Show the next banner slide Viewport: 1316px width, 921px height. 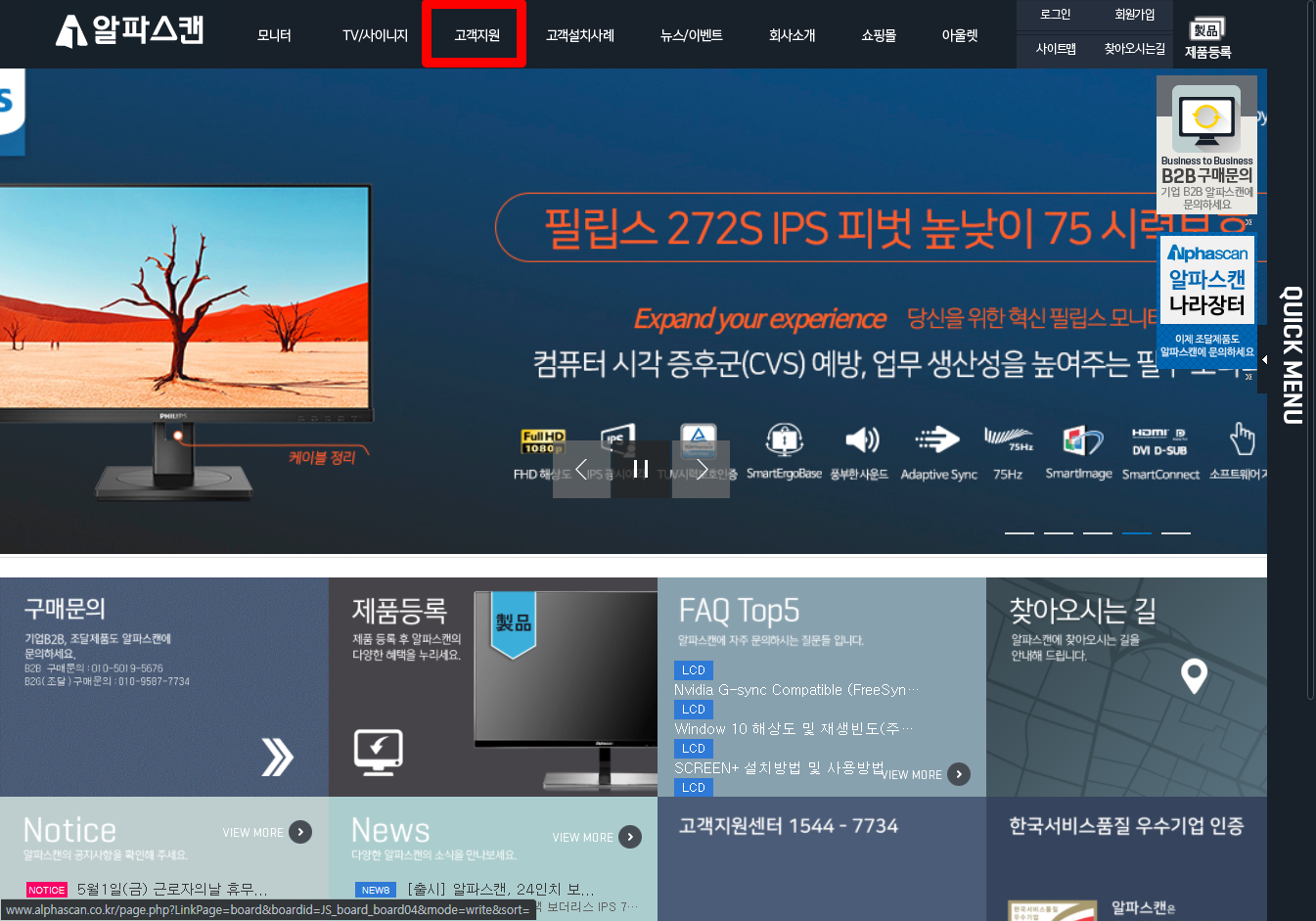point(701,469)
